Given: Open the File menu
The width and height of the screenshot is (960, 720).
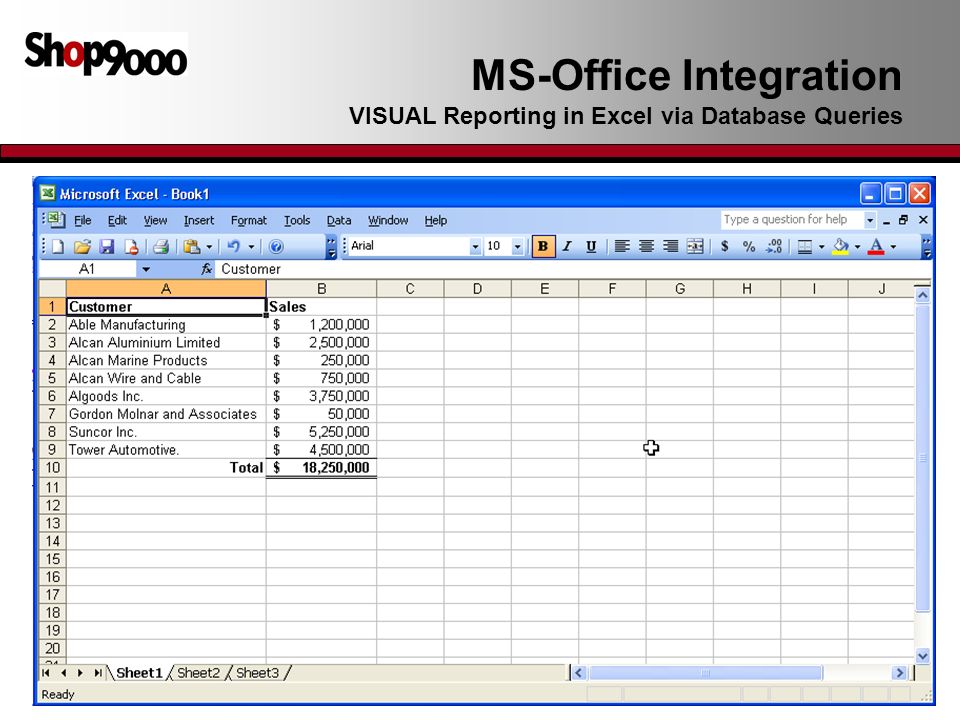Looking at the screenshot, I should (83, 220).
